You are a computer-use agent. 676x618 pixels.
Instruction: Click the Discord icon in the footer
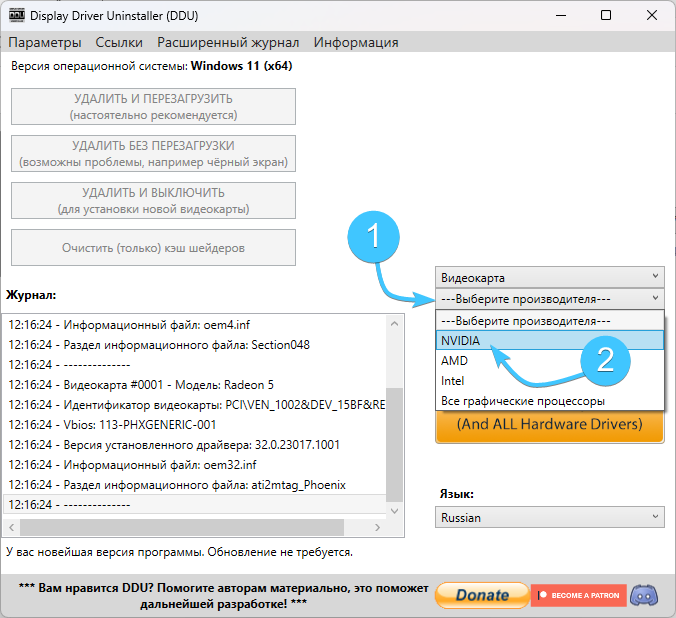pos(646,594)
